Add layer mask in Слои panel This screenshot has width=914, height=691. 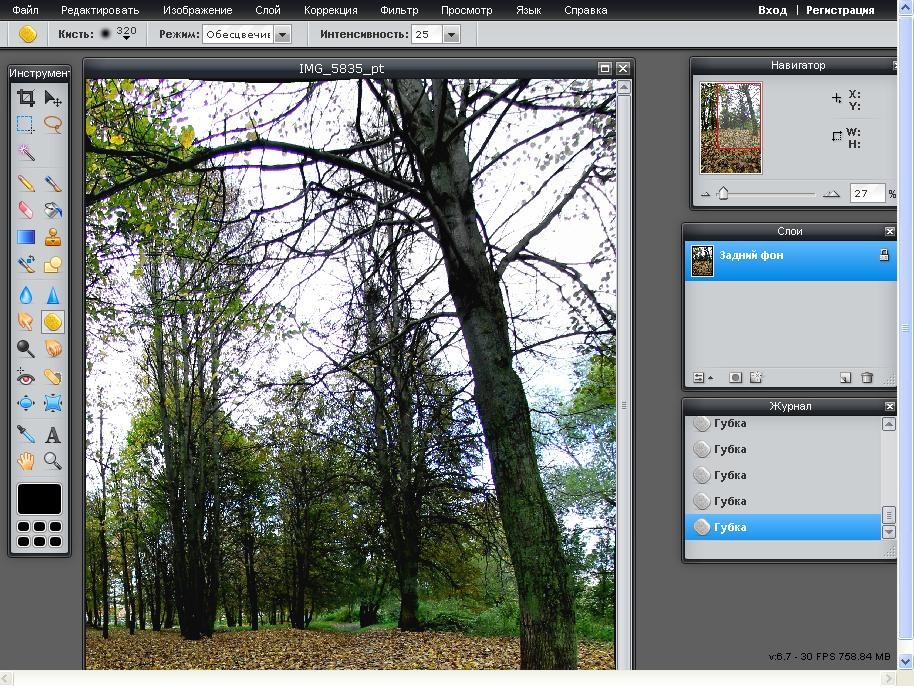pos(736,378)
